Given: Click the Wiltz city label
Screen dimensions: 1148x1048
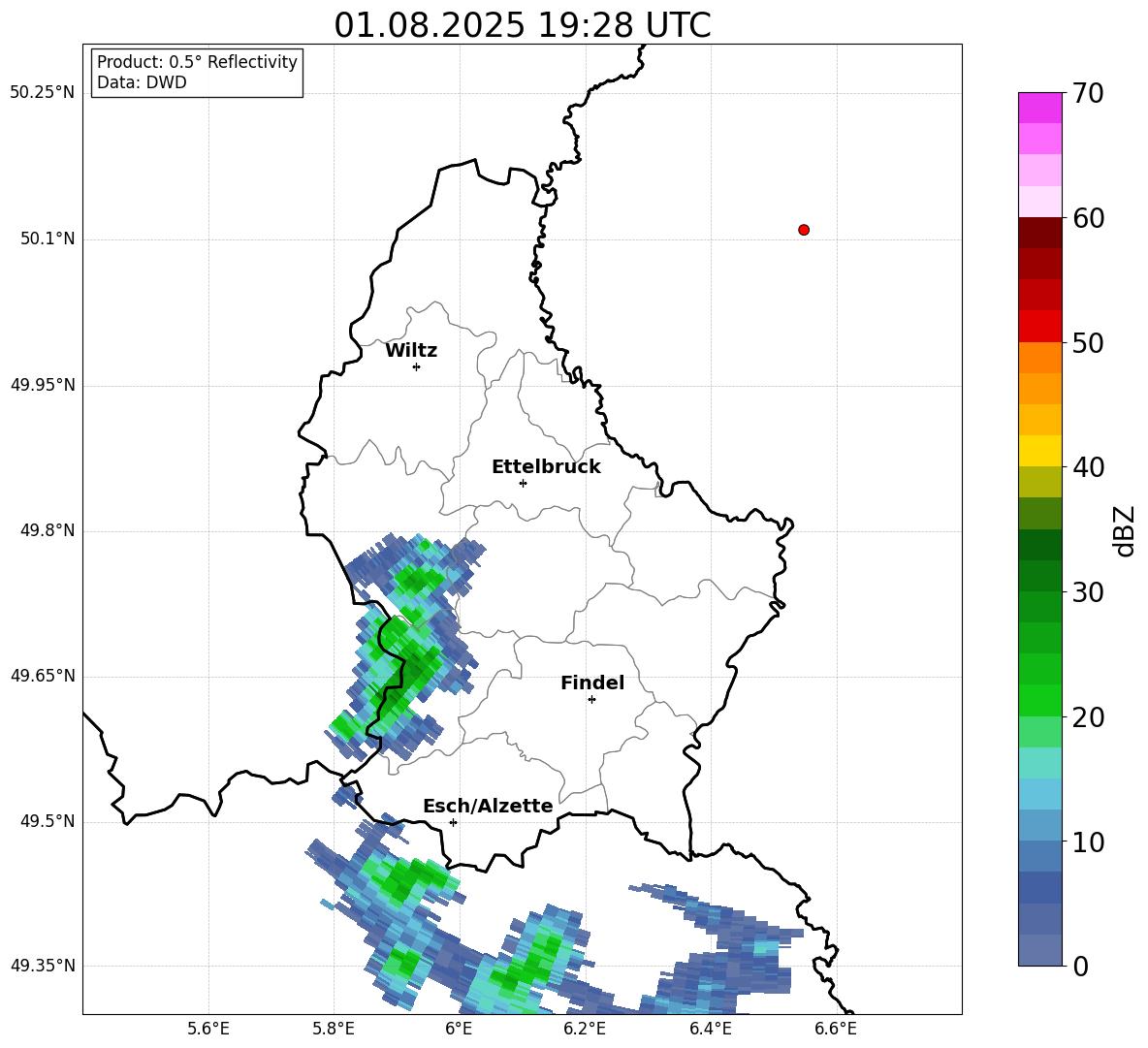Looking at the screenshot, I should [411, 351].
